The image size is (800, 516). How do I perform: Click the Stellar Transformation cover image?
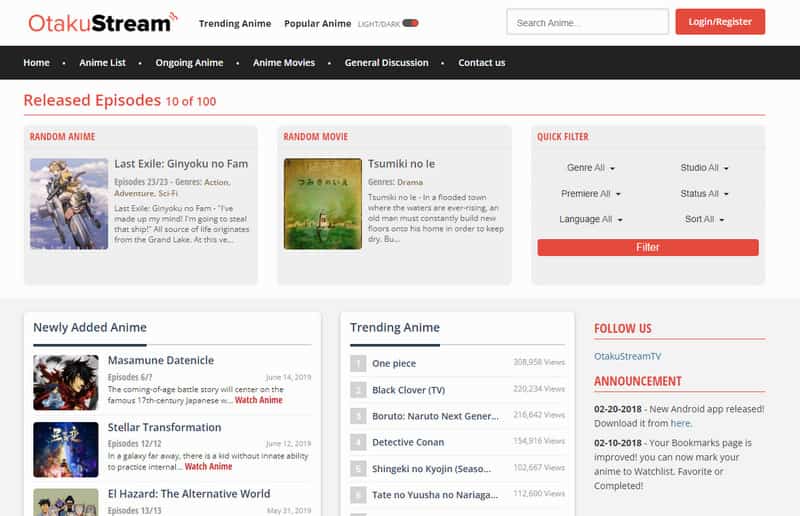point(66,449)
